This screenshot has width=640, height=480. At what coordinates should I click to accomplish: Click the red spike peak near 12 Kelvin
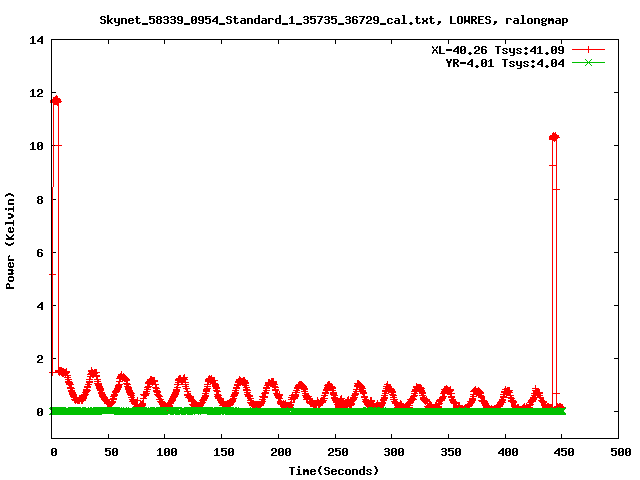tap(56, 100)
